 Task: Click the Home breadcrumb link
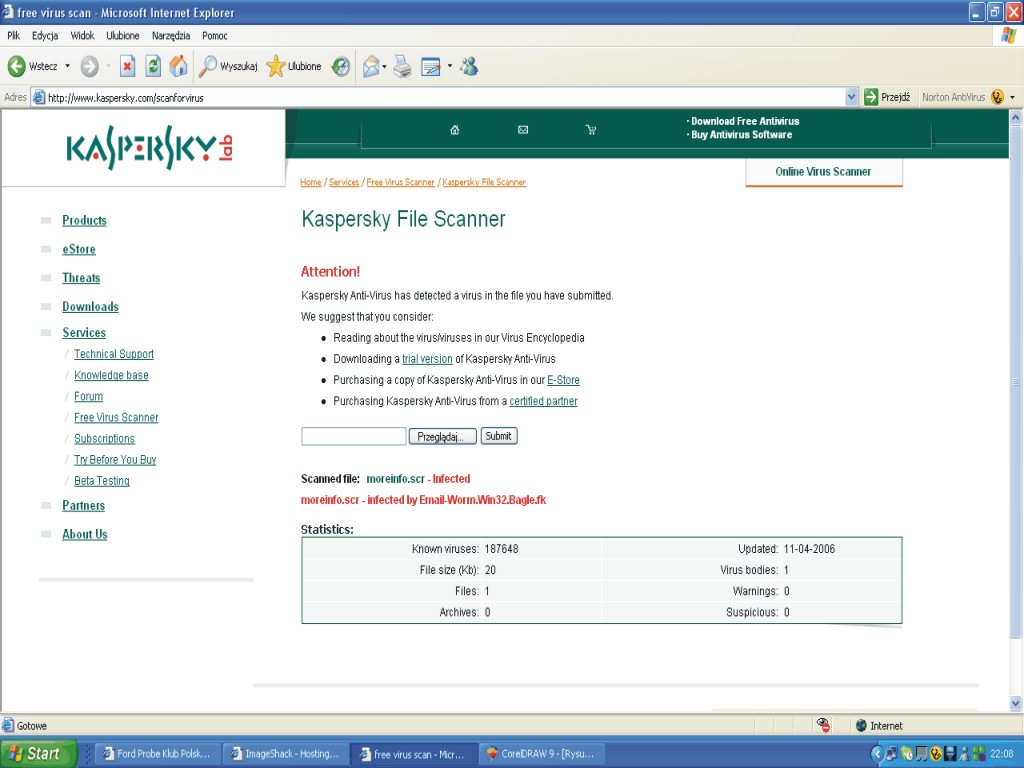click(311, 182)
